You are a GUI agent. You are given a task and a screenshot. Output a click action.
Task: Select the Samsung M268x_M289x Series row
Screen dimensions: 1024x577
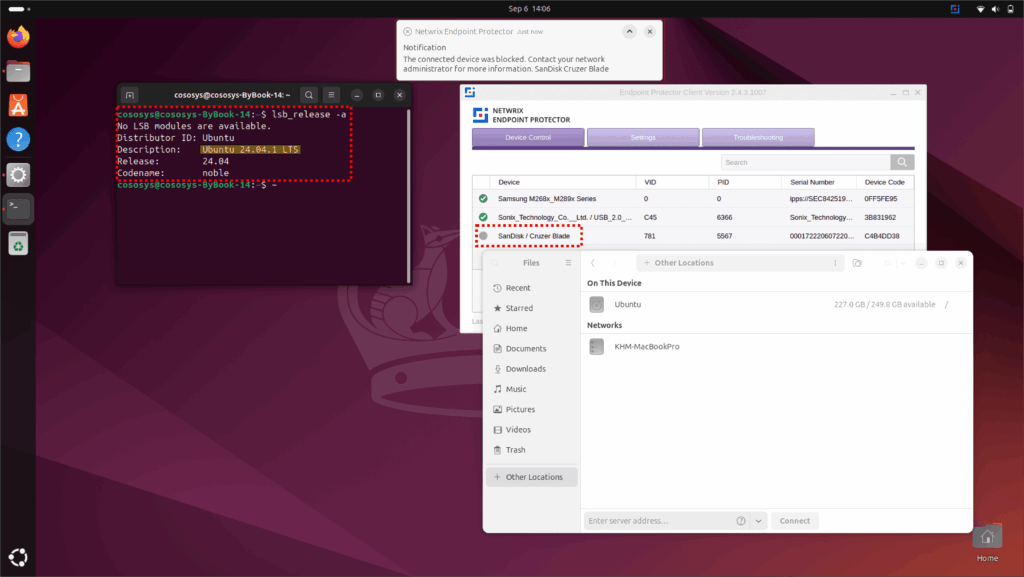693,199
